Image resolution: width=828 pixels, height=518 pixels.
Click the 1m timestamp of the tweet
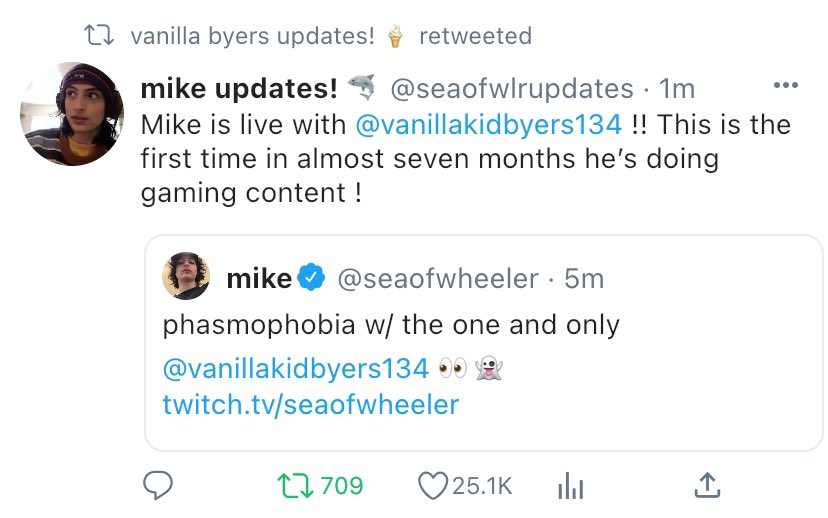click(678, 89)
